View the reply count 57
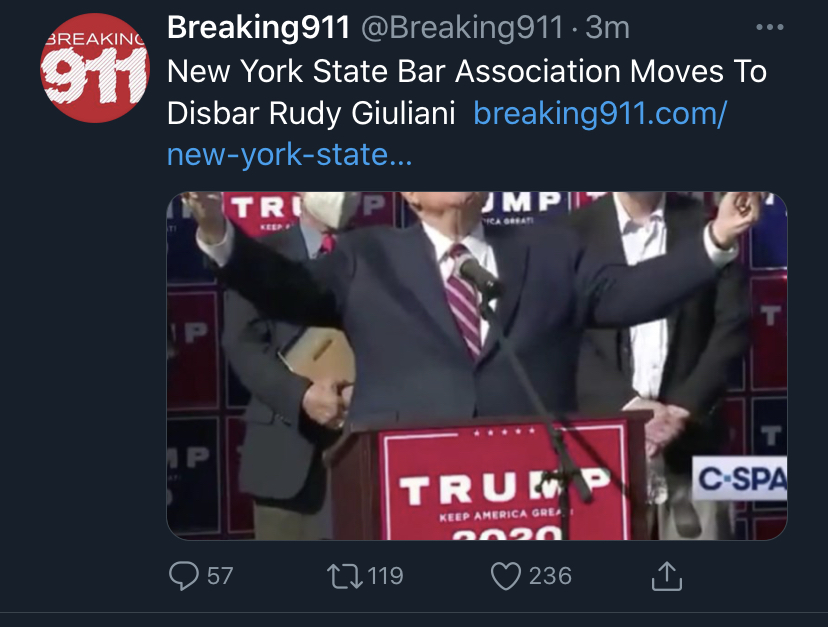Screen dimensions: 828x627 220,576
